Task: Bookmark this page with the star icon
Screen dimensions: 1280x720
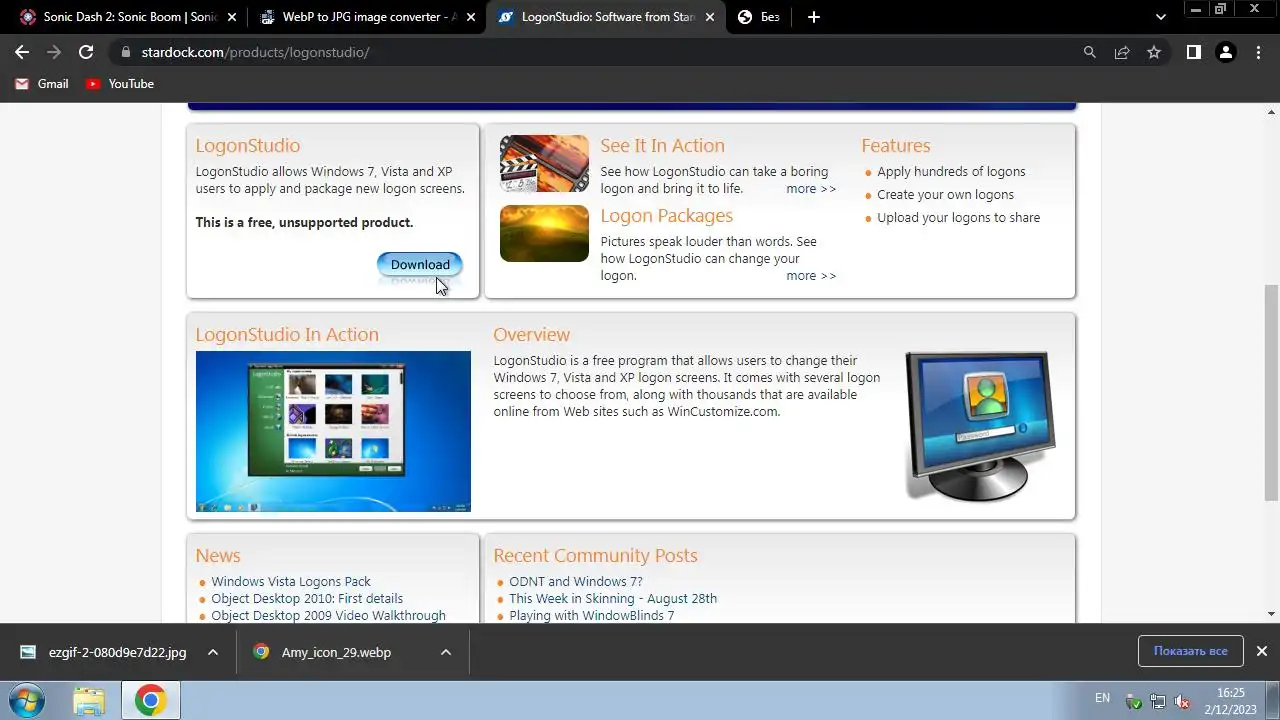Action: [1154, 52]
